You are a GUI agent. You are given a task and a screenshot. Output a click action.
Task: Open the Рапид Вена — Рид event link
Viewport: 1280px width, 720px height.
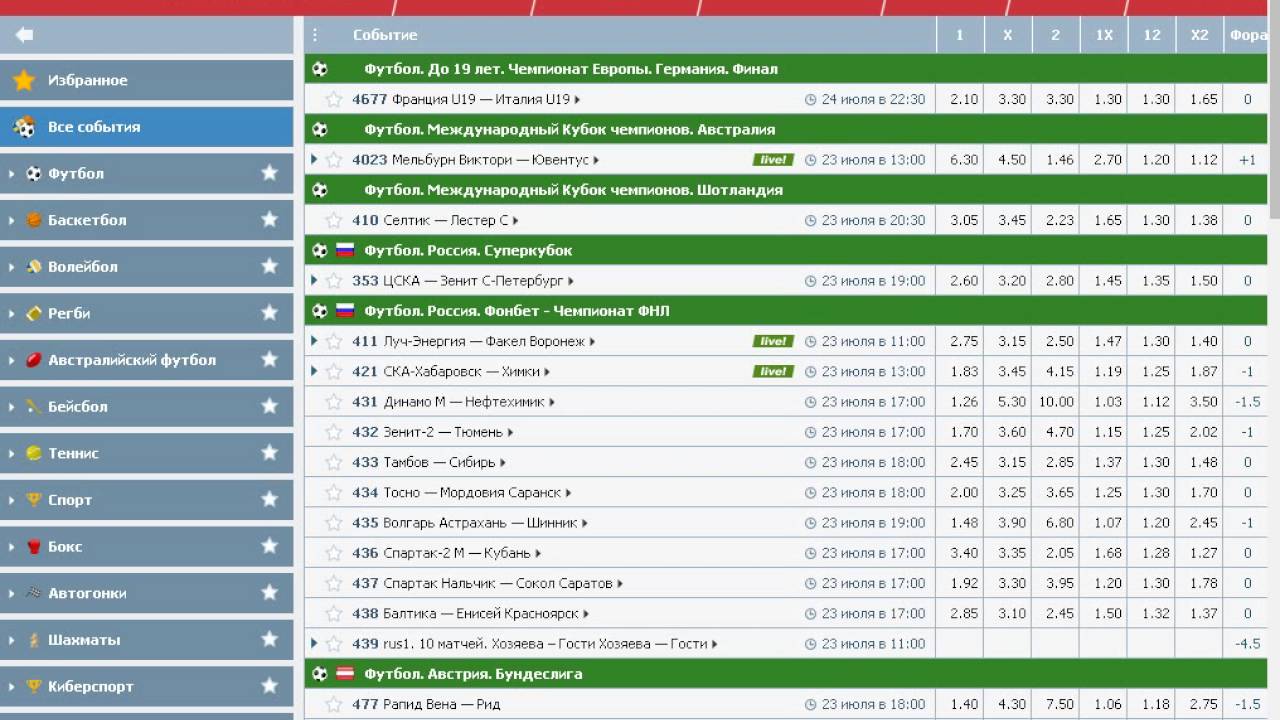pyautogui.click(x=441, y=704)
